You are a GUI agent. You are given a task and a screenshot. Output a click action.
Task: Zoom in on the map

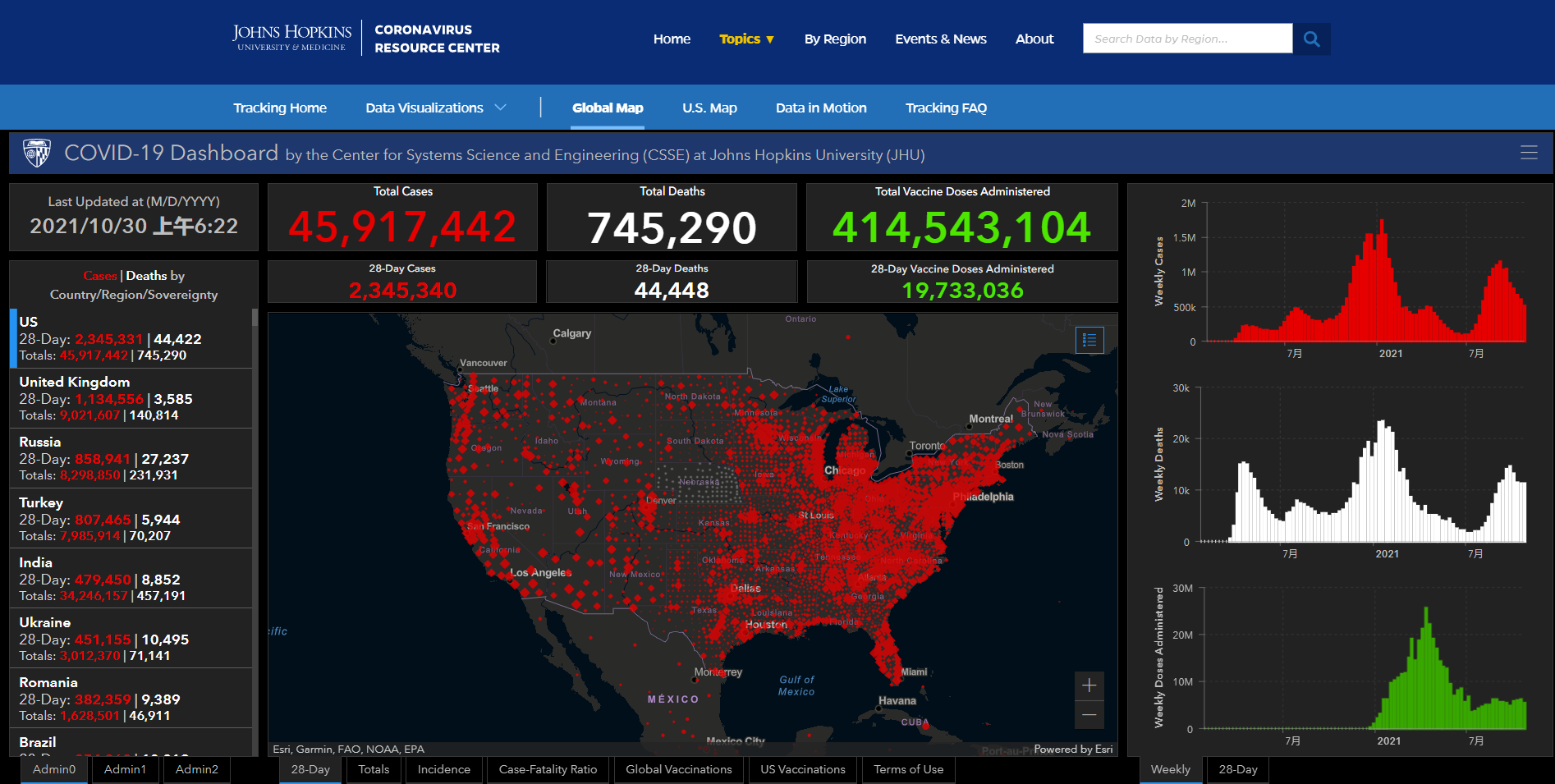click(x=1089, y=685)
